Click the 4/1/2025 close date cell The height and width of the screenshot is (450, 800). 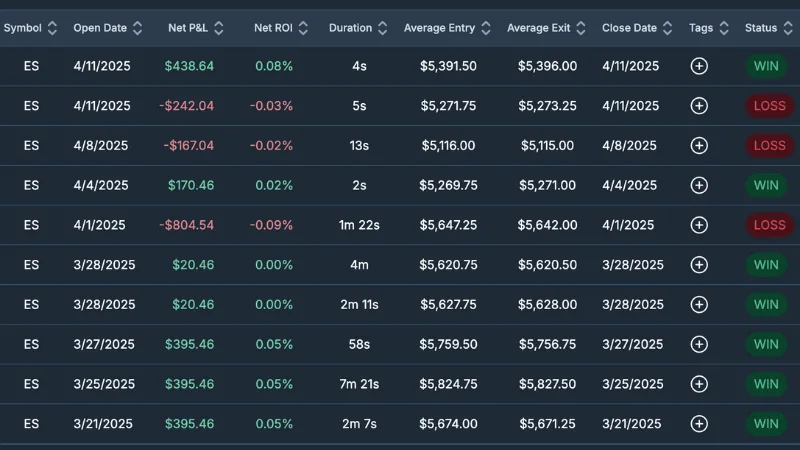628,225
